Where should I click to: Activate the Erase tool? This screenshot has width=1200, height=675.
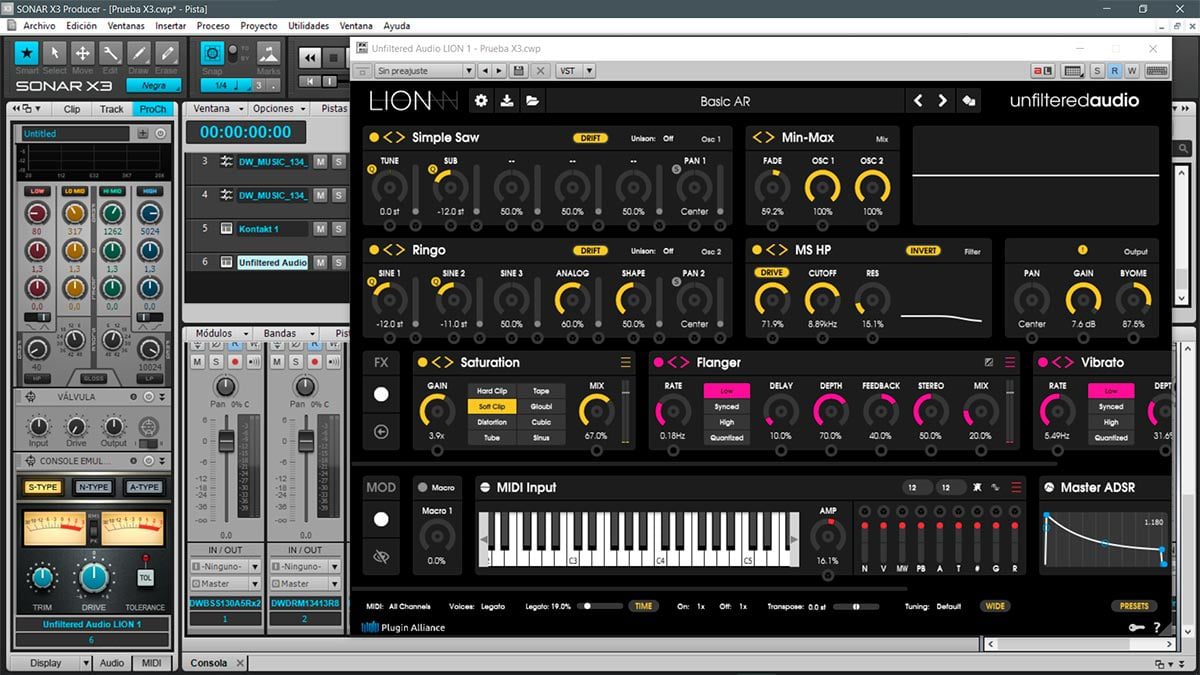coord(167,53)
